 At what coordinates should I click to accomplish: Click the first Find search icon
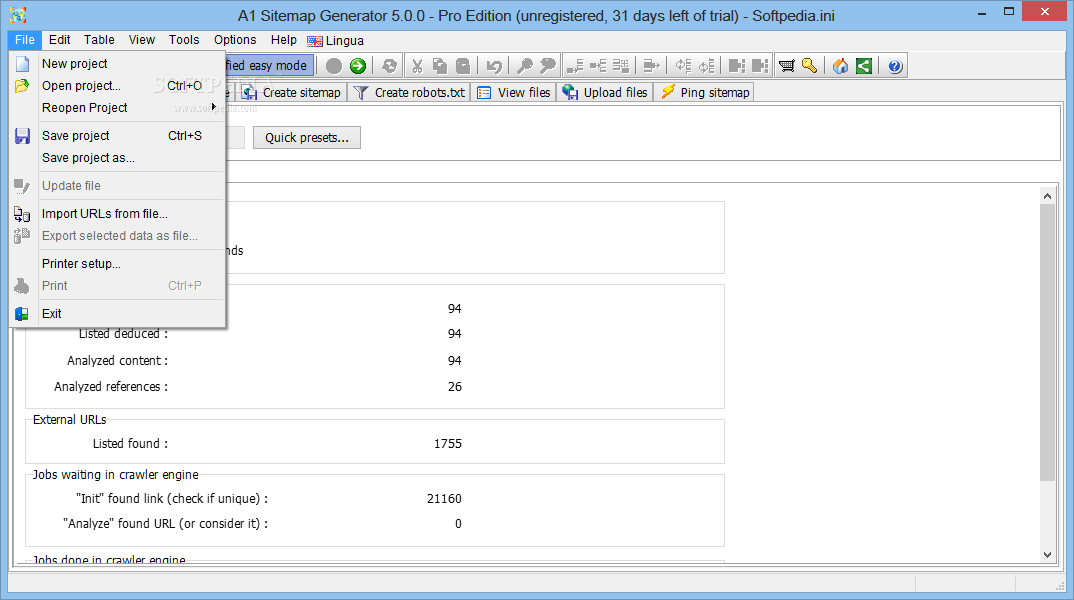click(524, 66)
